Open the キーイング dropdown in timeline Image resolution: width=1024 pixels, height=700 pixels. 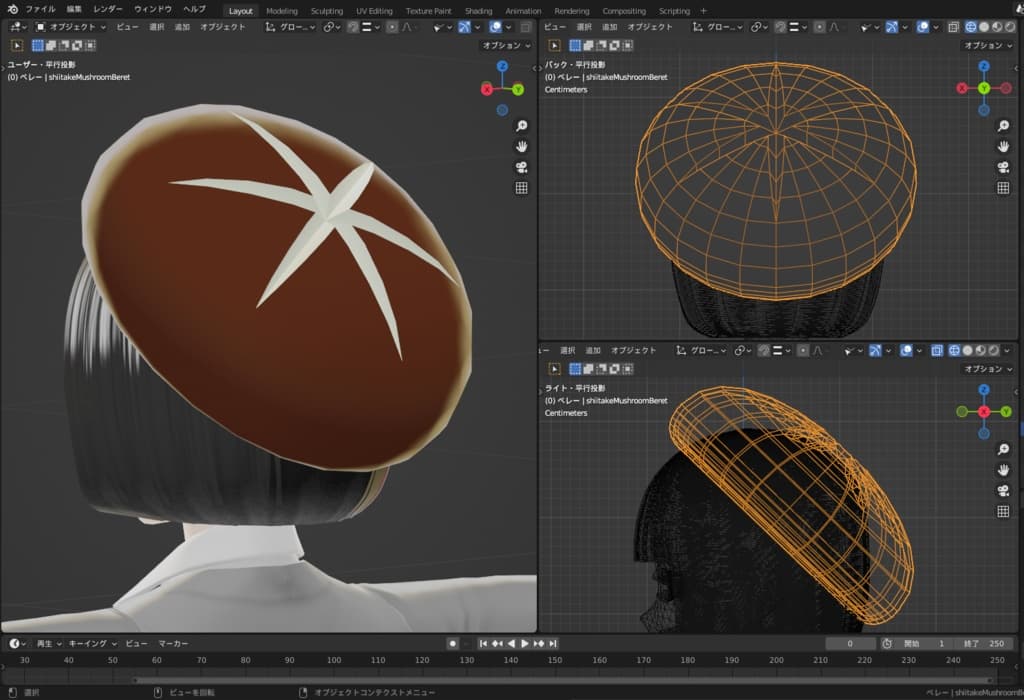pyautogui.click(x=92, y=643)
